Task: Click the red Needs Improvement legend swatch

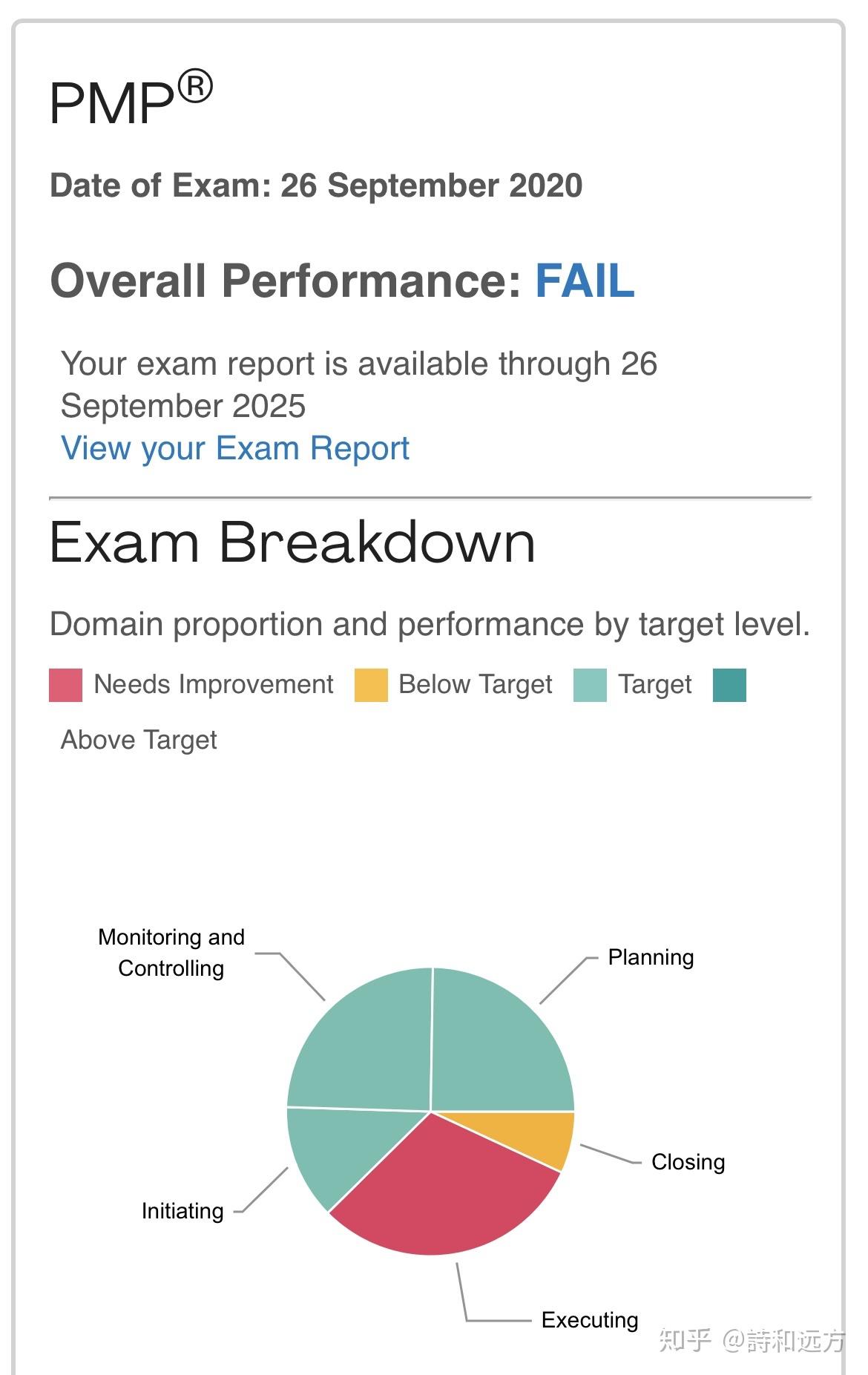Action: (65, 684)
